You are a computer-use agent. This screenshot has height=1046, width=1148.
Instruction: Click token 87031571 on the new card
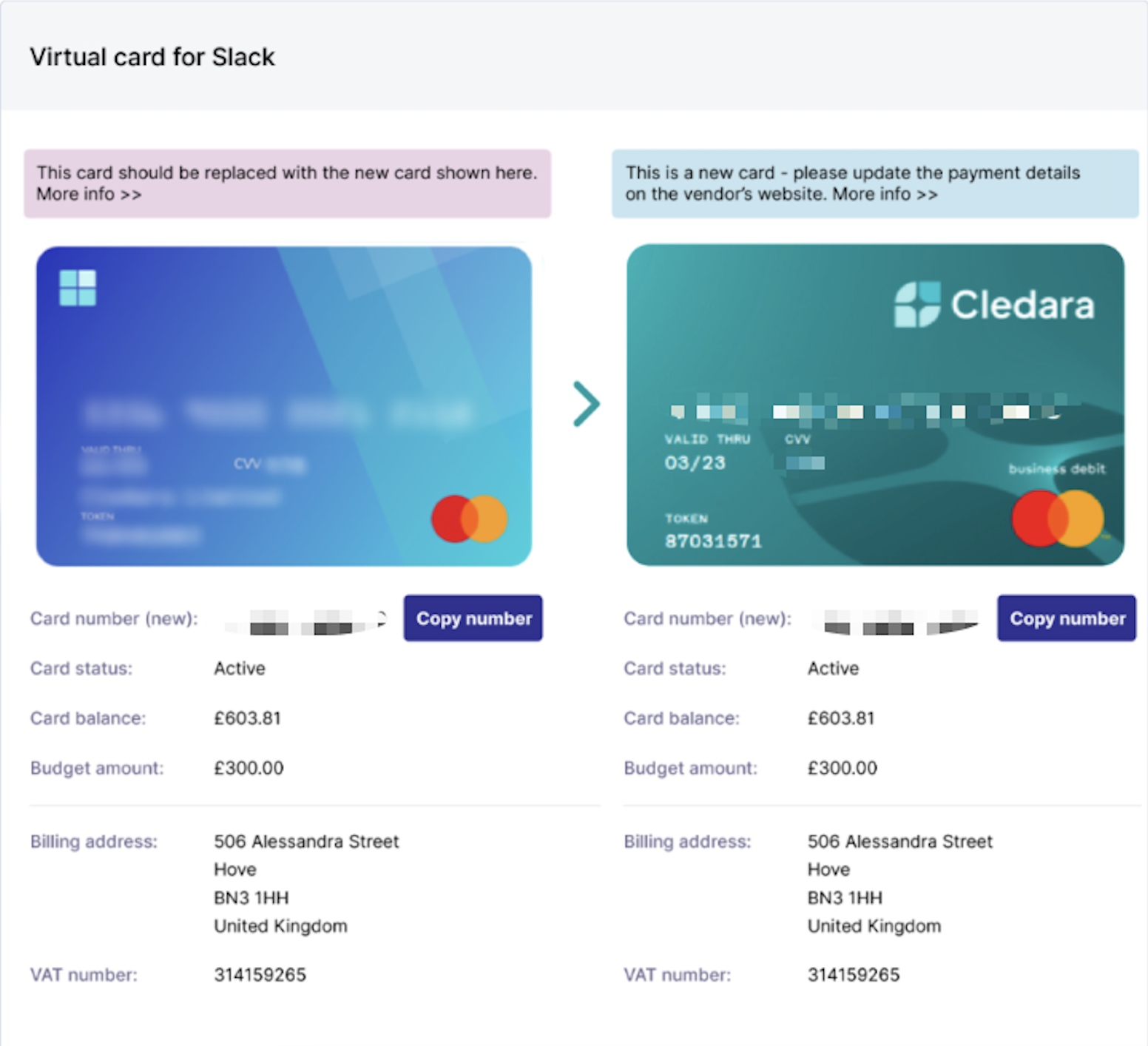tap(713, 541)
